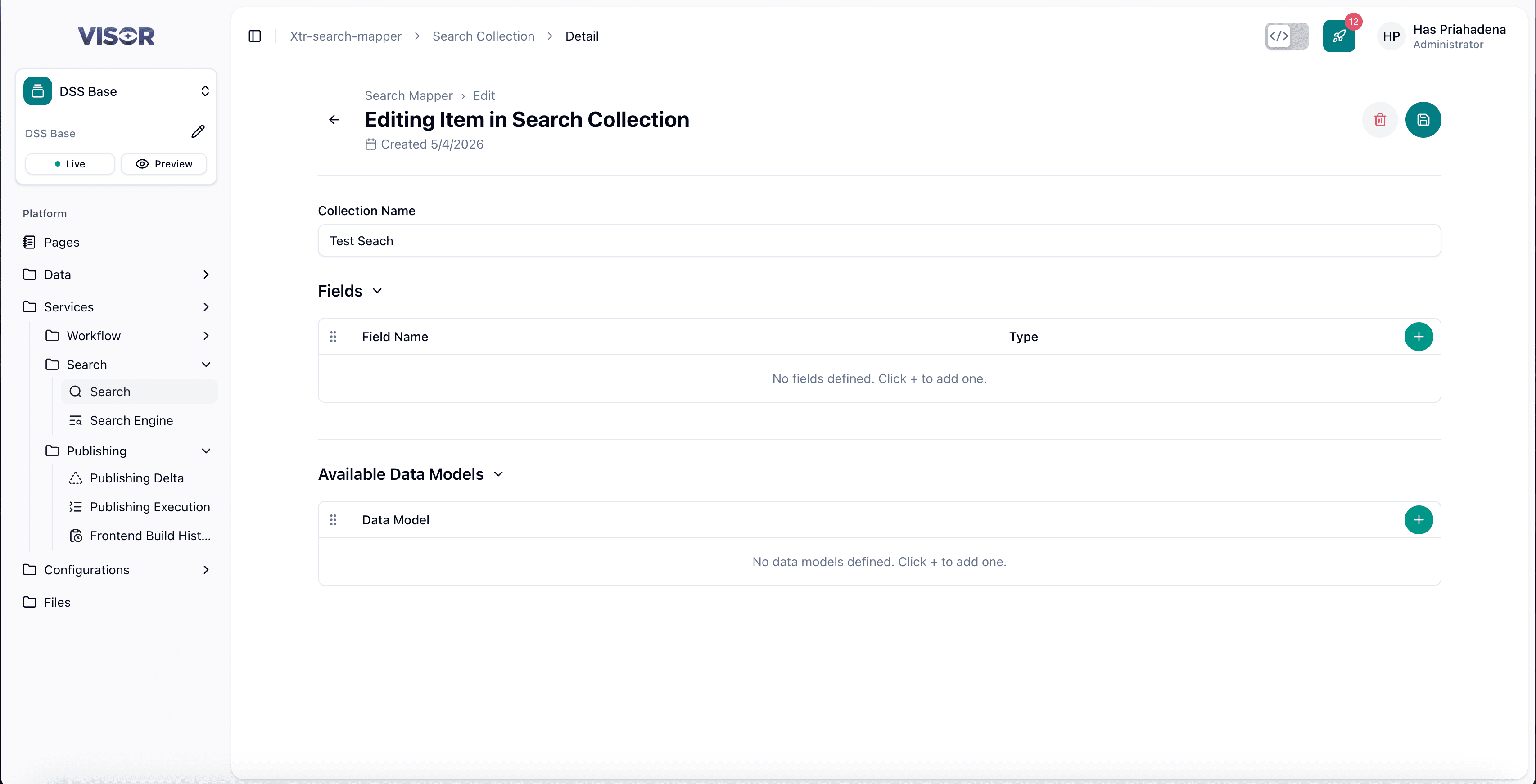Edit DSS Base with pencil icon

coord(198,132)
